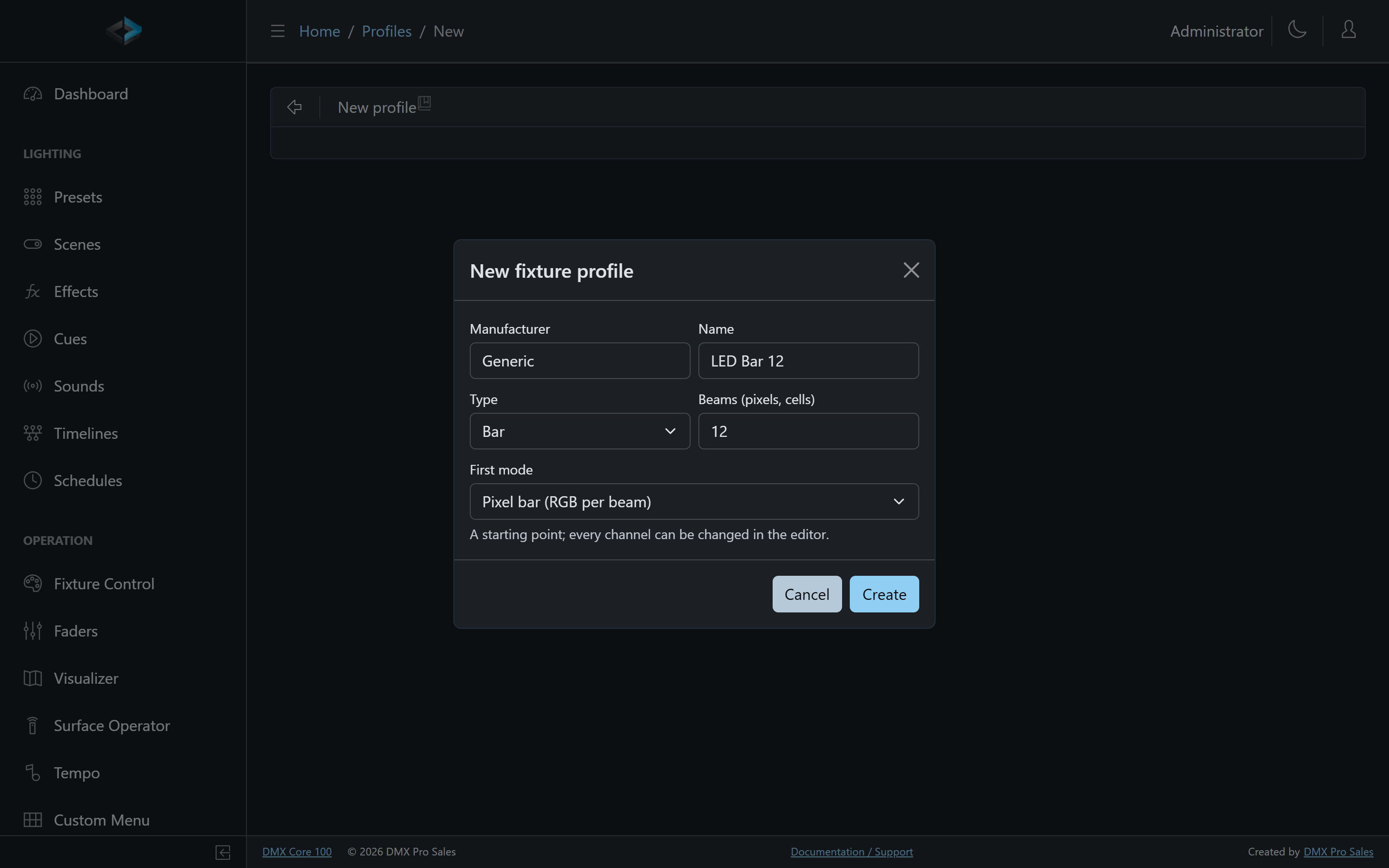Click the save icon beside New profile
This screenshot has width=1389, height=868.
point(424,103)
